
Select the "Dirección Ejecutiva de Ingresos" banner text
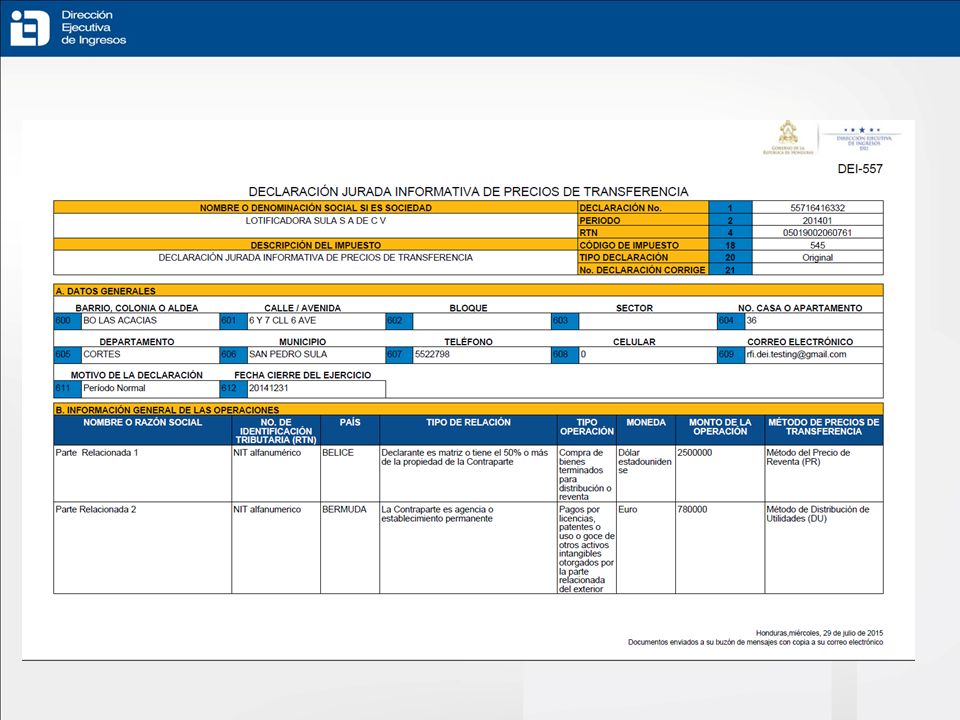pos(93,28)
